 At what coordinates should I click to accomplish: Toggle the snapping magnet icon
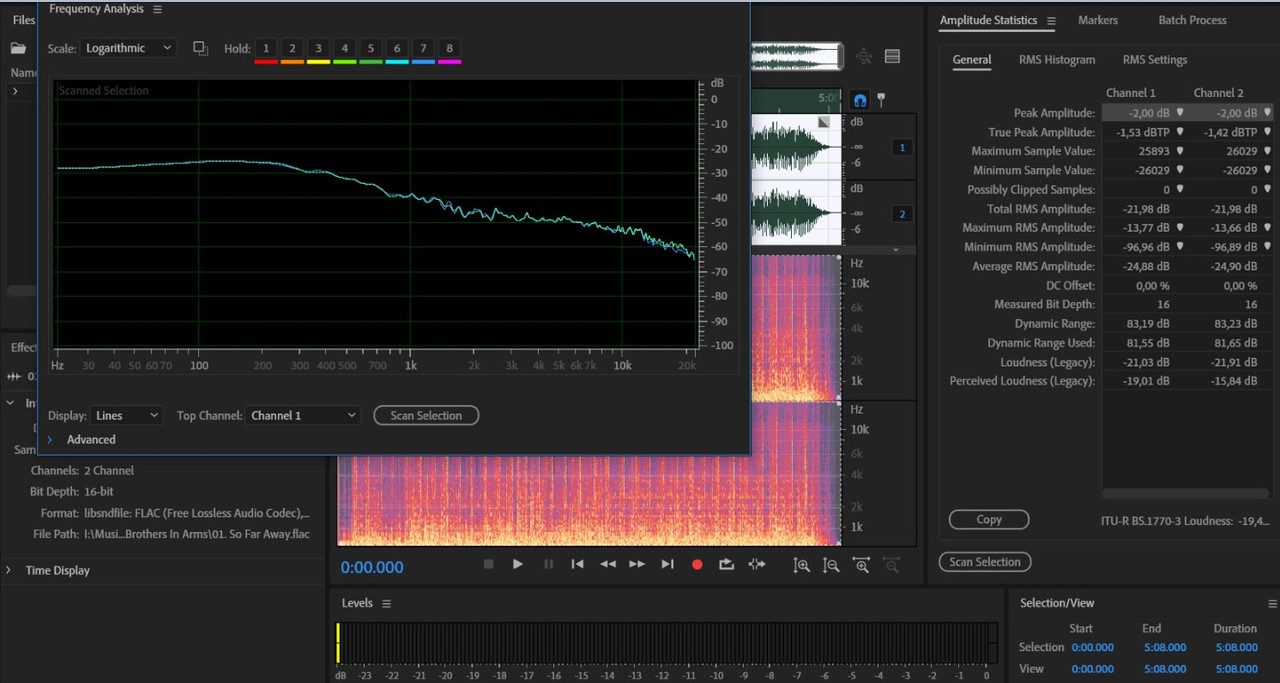tap(860, 100)
